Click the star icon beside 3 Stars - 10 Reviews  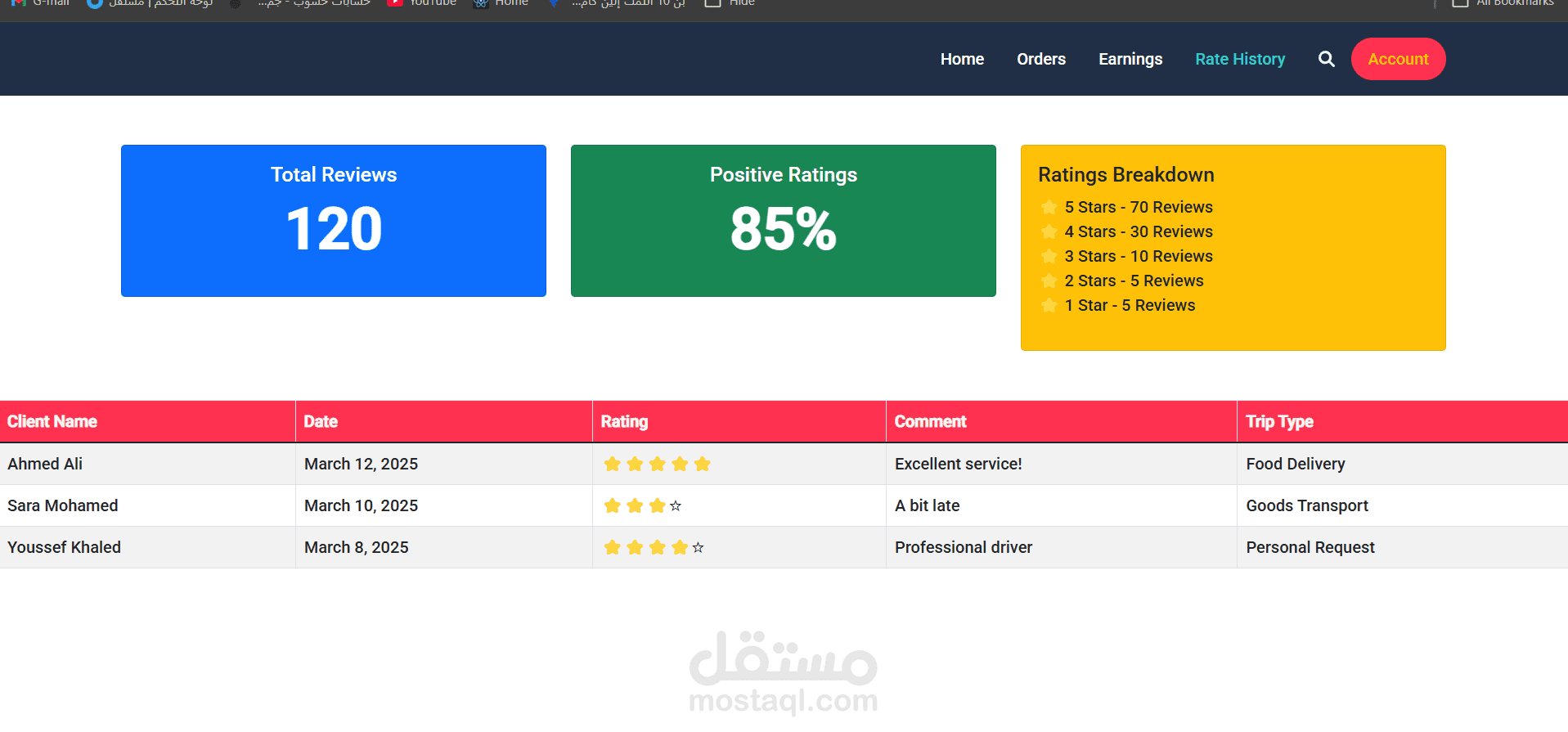click(x=1049, y=256)
